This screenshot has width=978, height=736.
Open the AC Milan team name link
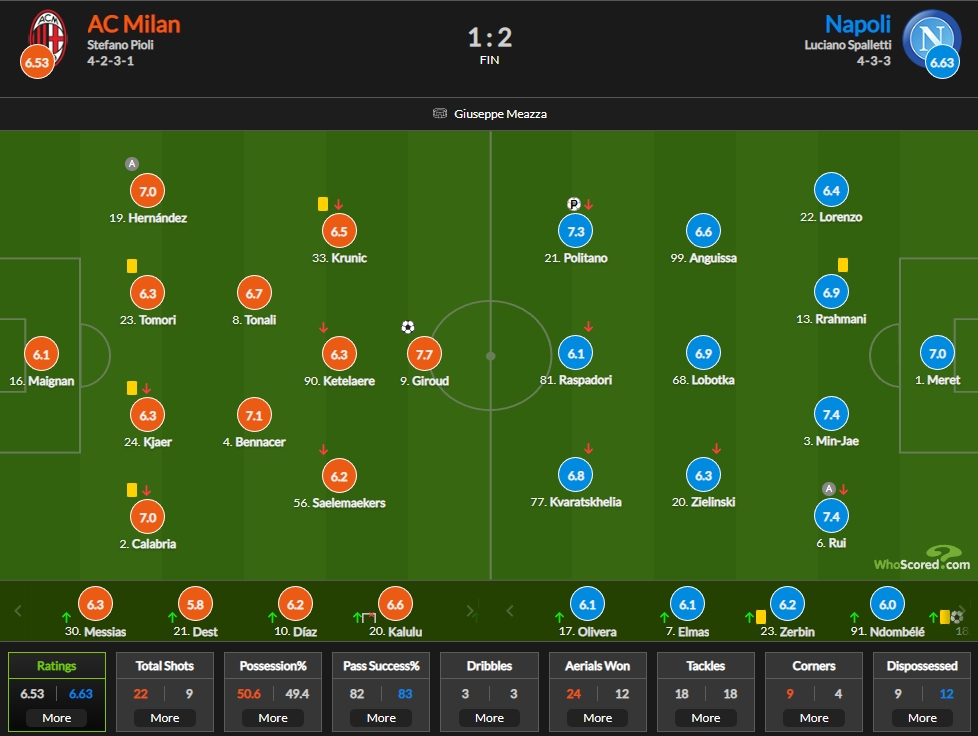coord(133,24)
